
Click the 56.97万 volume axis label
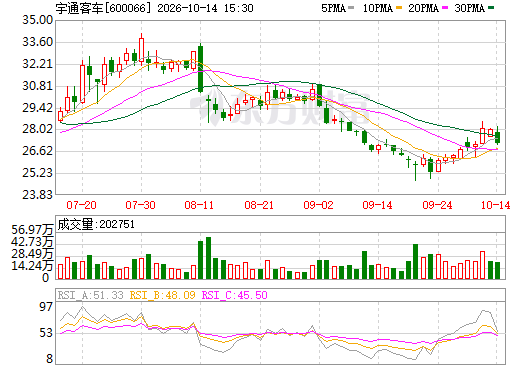click(32, 230)
